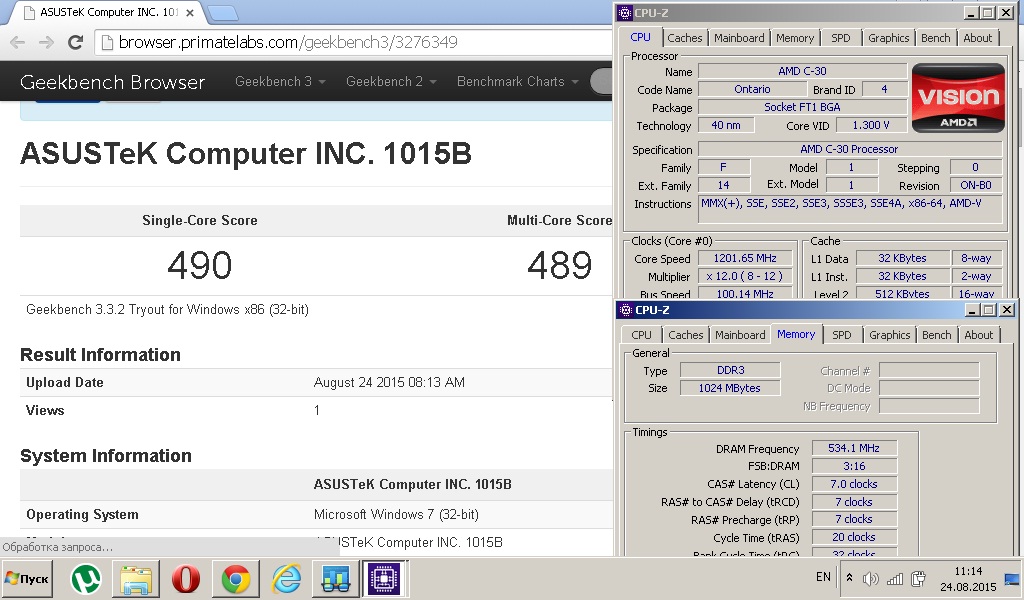Screen dimensions: 1024x600
Task: Open Windows Explorer from the taskbar
Action: (x=136, y=578)
